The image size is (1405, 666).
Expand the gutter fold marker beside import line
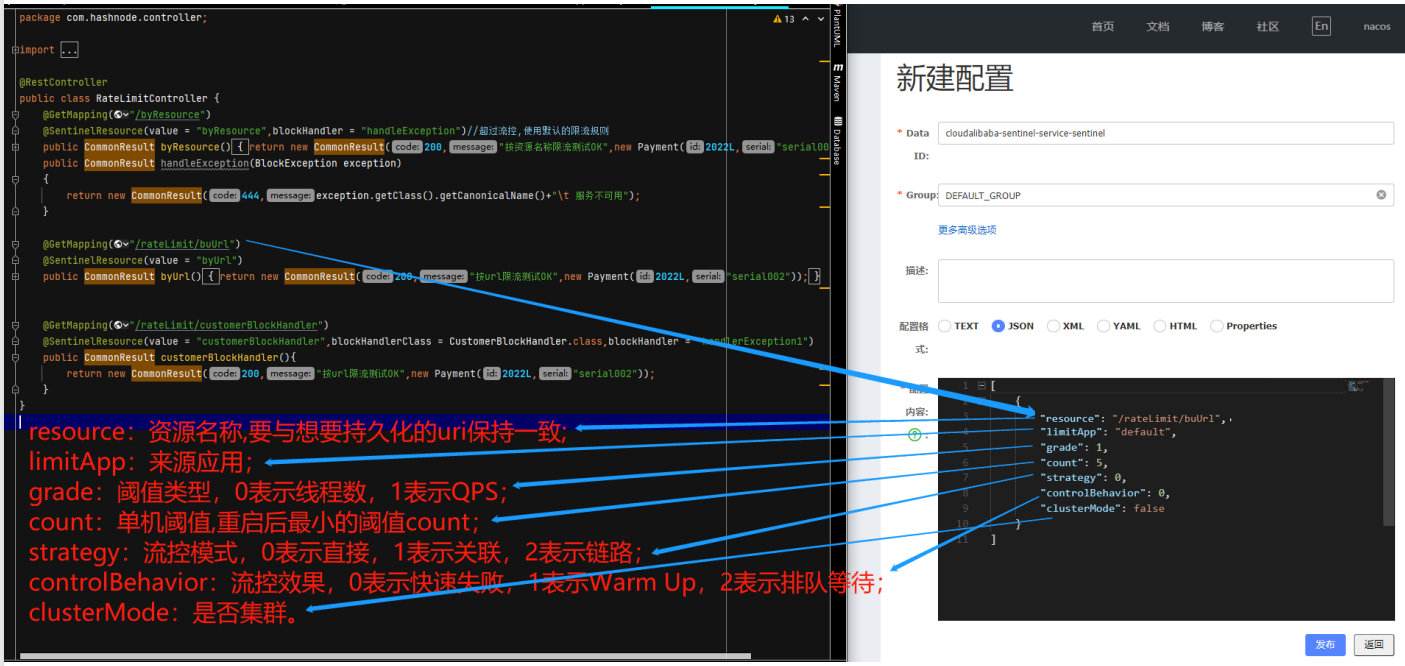16,50
